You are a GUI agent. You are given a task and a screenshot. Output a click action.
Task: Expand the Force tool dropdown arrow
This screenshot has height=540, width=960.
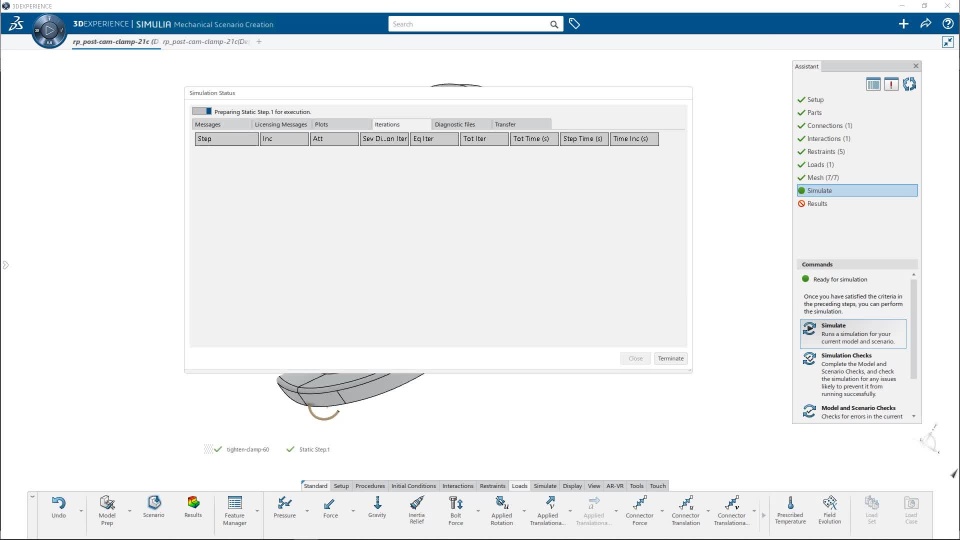point(353,511)
